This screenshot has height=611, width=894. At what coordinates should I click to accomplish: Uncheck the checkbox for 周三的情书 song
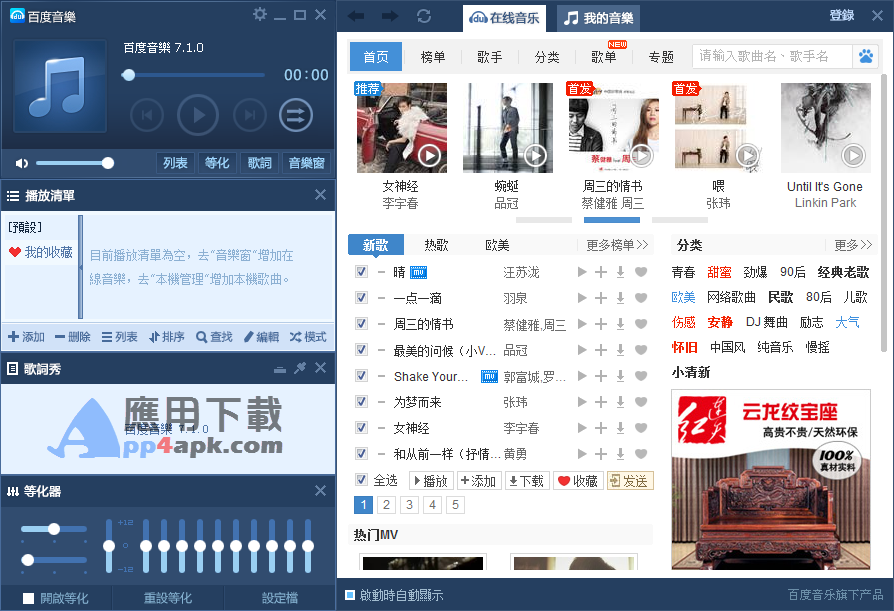(361, 324)
